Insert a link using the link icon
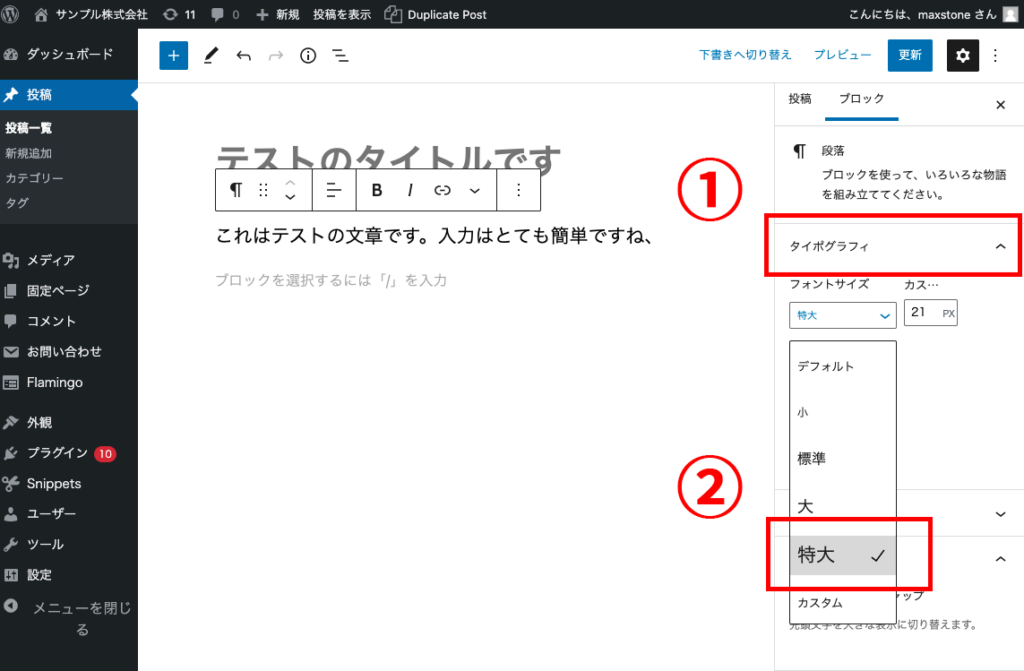This screenshot has width=1024, height=671. click(x=443, y=190)
